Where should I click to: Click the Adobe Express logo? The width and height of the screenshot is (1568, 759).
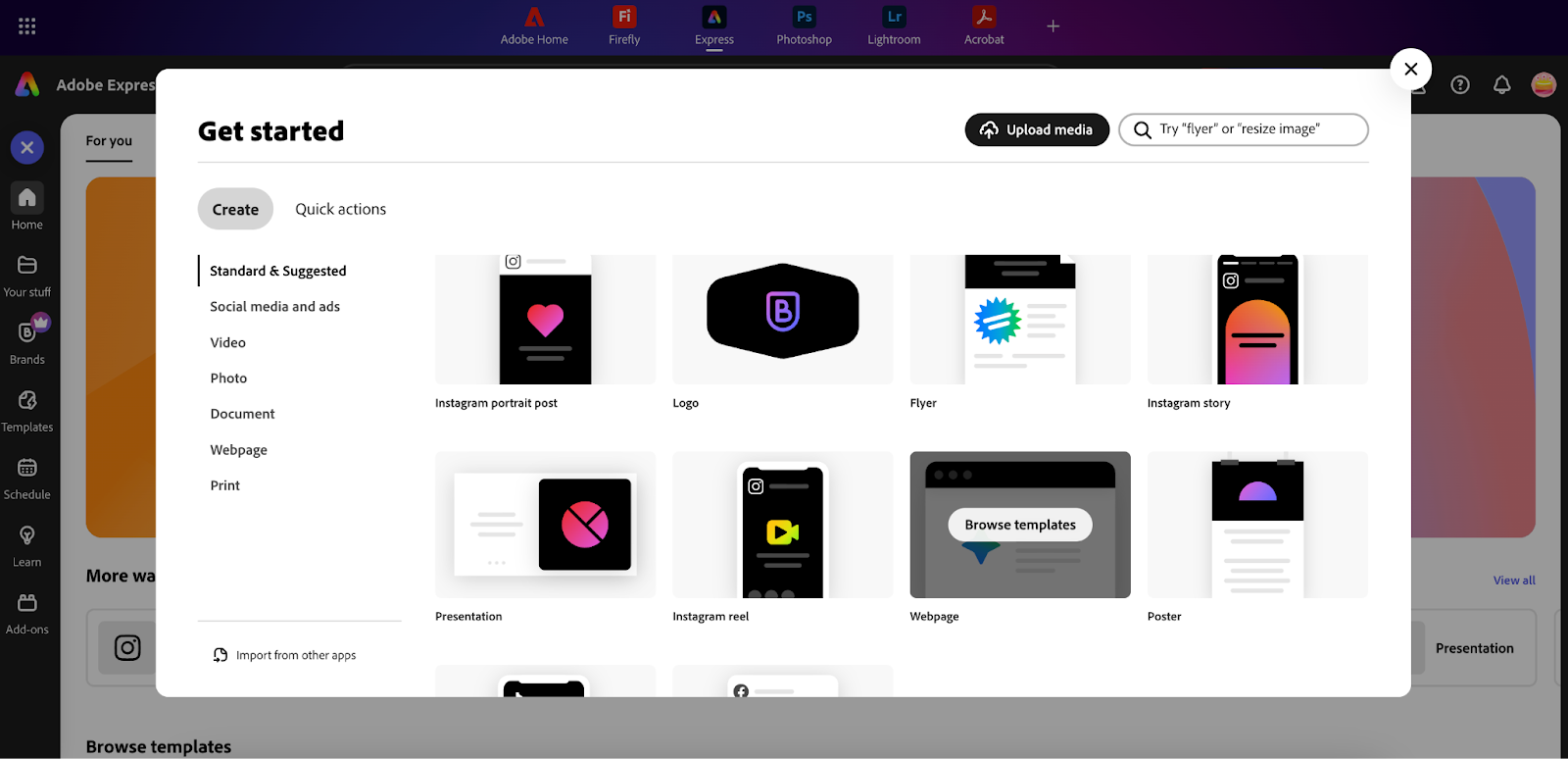click(x=27, y=85)
